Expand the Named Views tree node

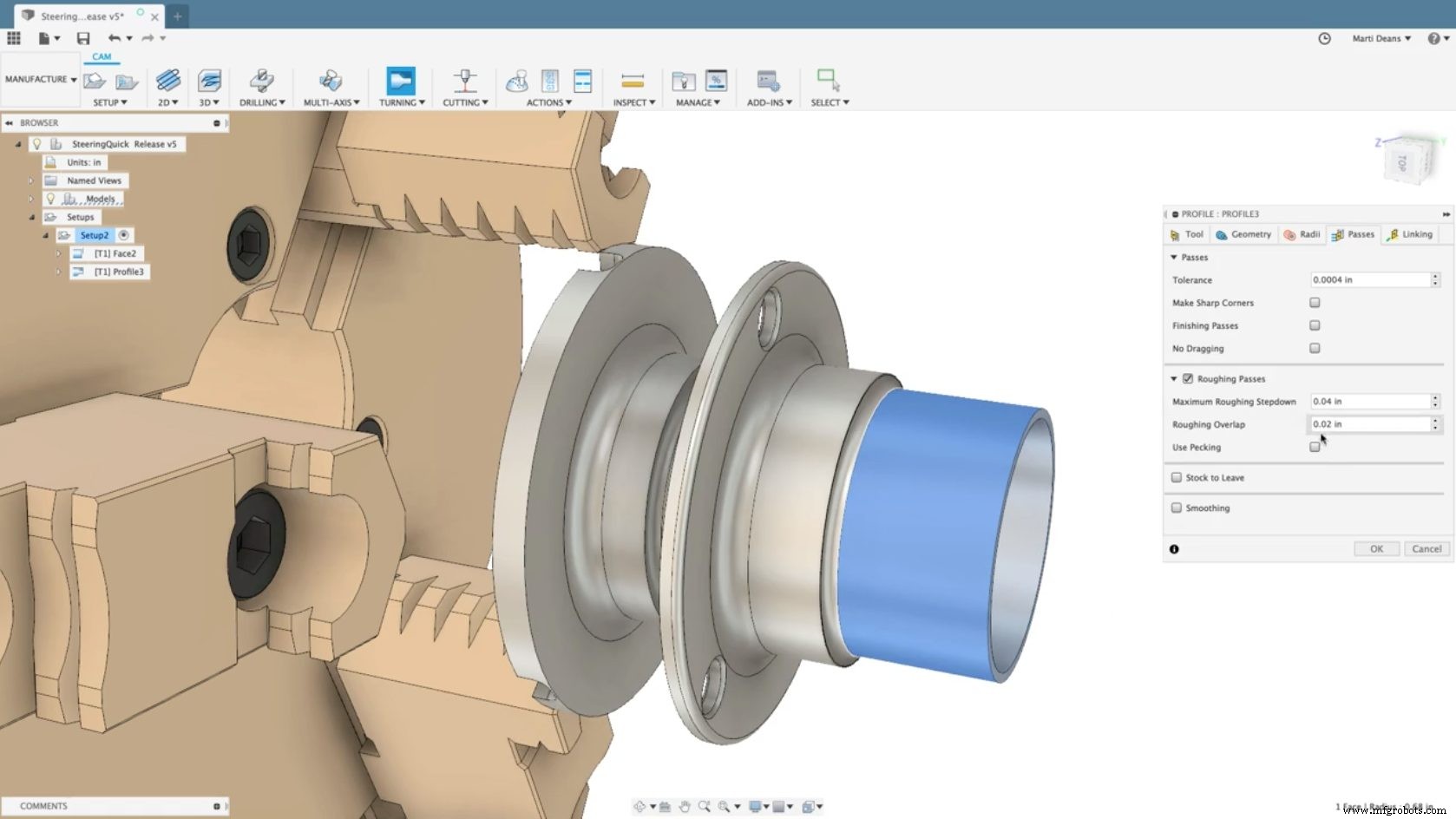click(31, 180)
